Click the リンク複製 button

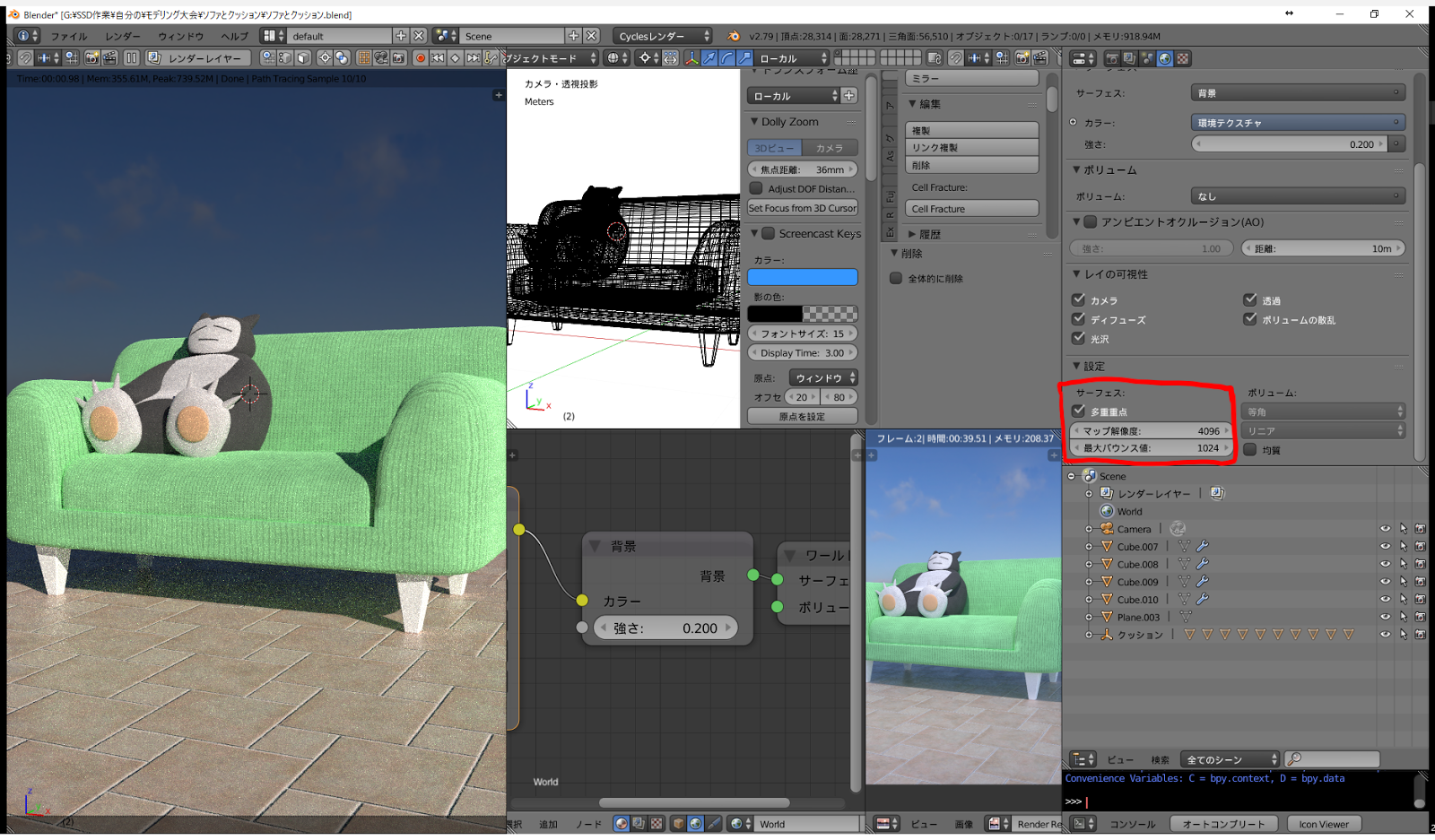[x=972, y=148]
